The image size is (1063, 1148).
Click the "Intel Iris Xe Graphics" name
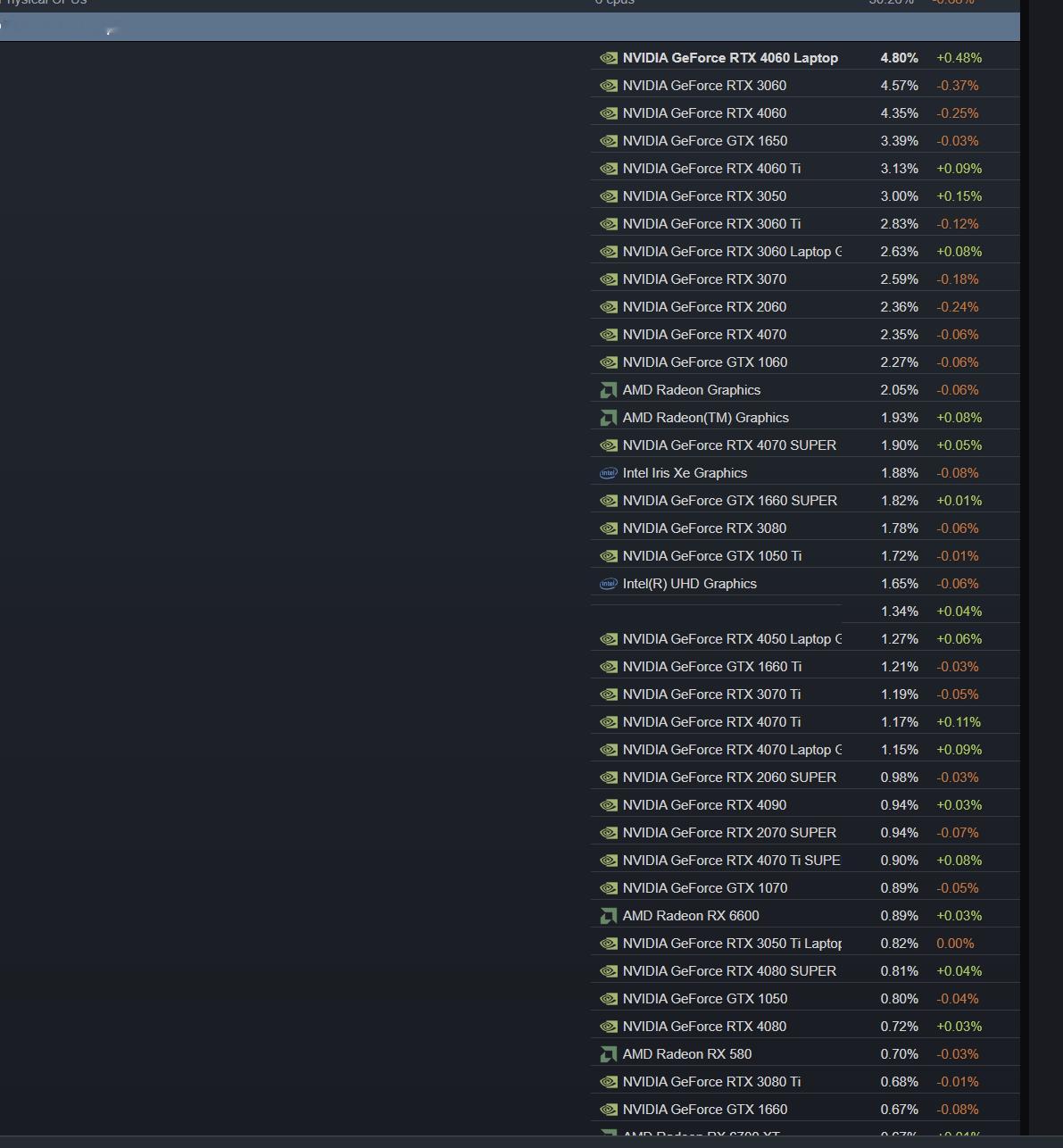click(x=685, y=473)
